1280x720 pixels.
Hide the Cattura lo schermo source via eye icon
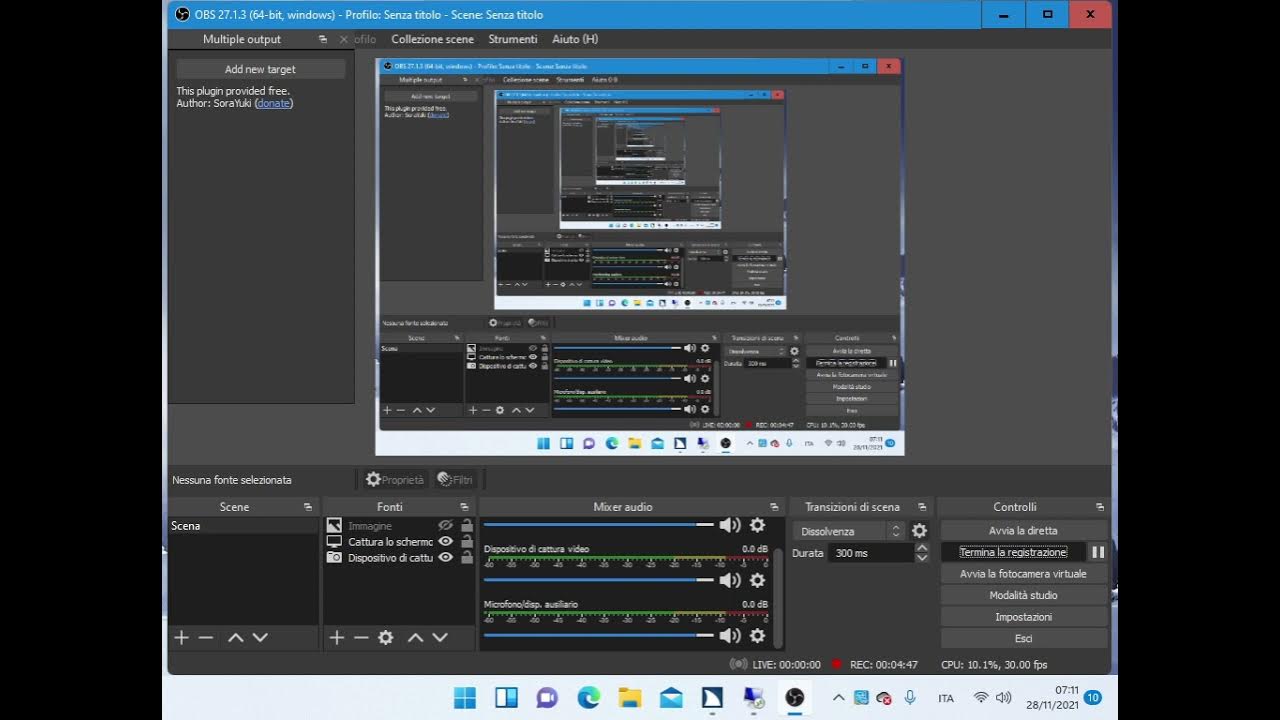tap(446, 541)
